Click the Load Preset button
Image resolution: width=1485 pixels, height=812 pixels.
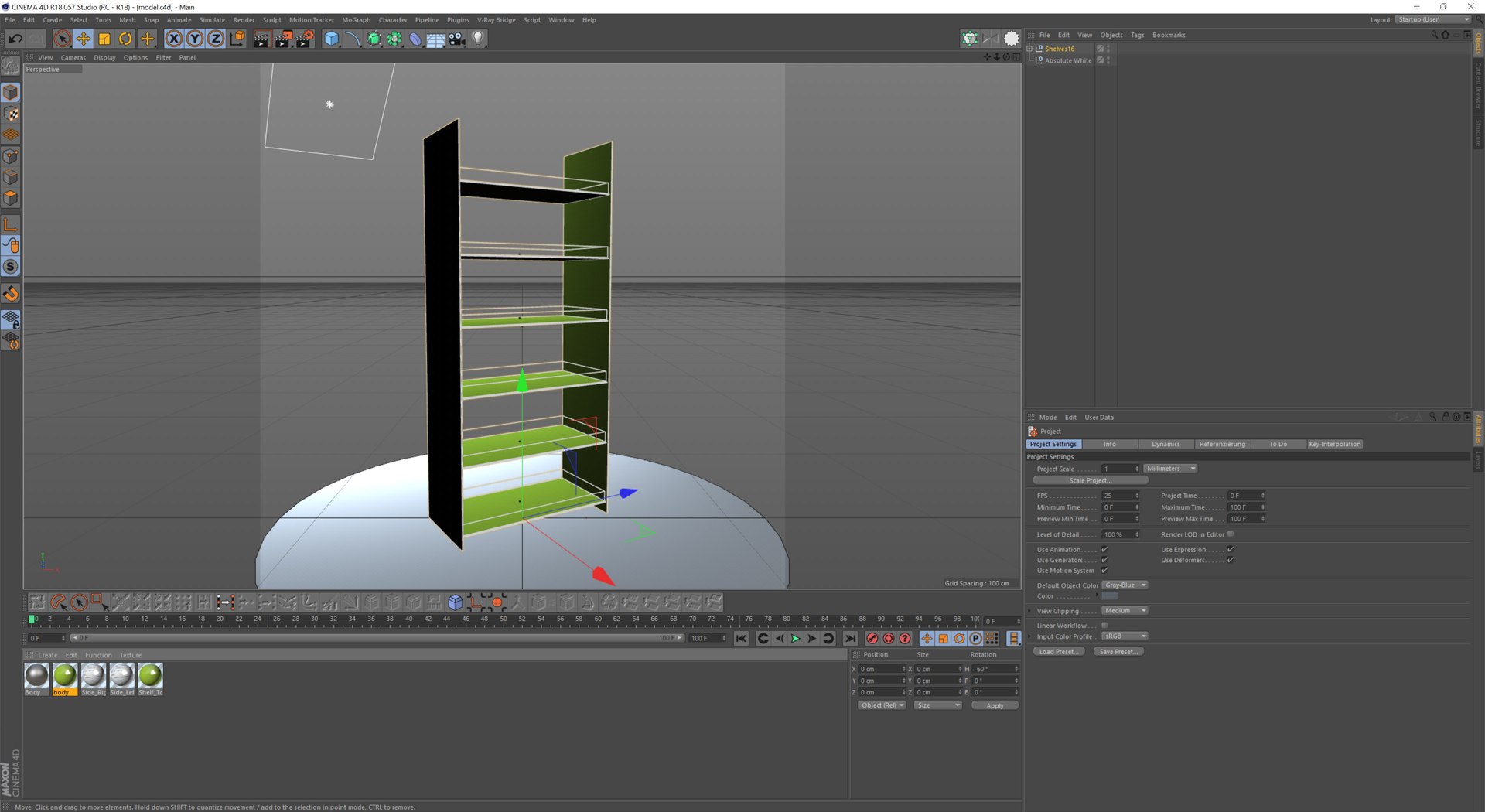coord(1058,652)
